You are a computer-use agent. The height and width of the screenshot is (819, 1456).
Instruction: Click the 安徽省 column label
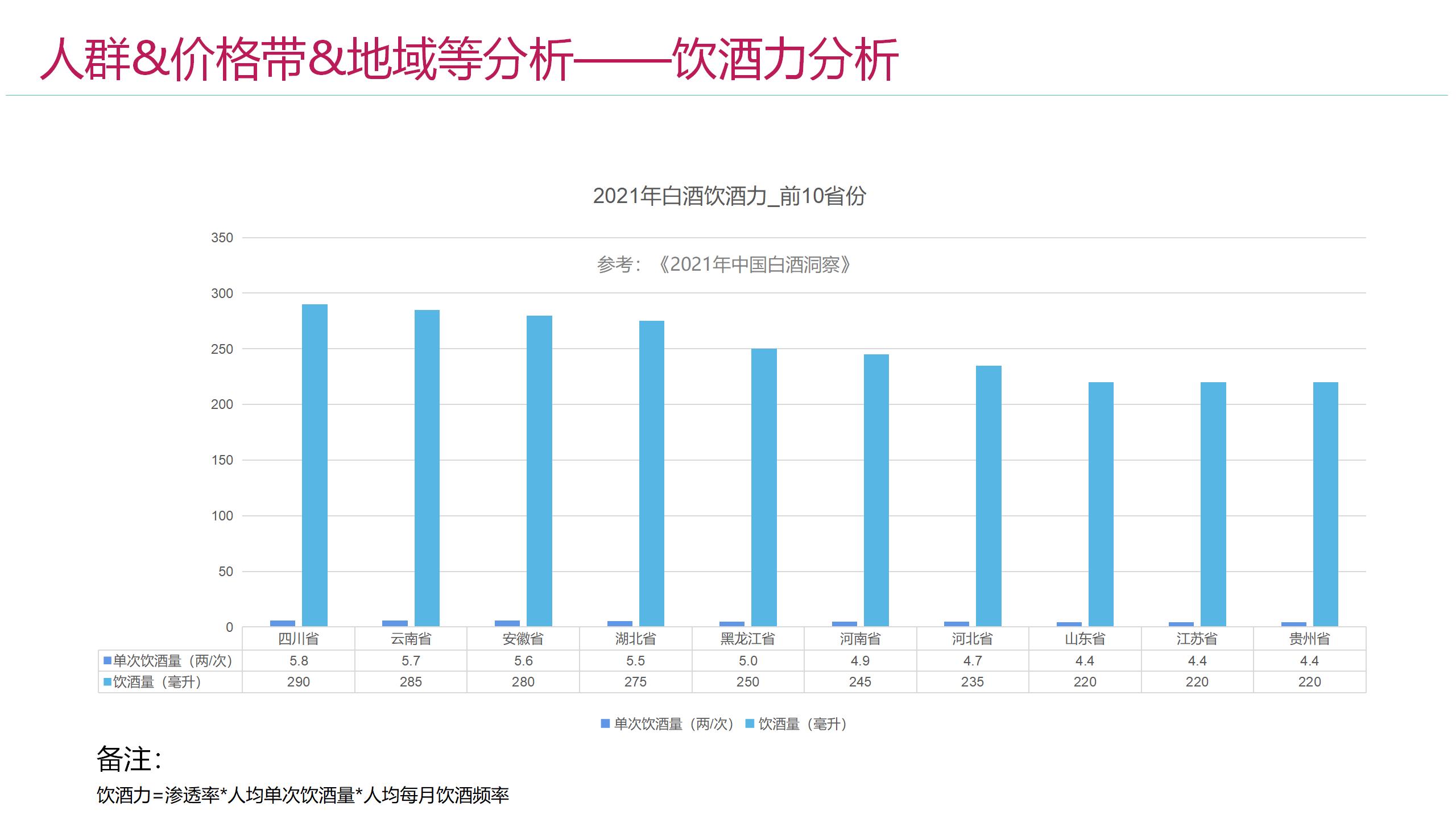(x=523, y=639)
